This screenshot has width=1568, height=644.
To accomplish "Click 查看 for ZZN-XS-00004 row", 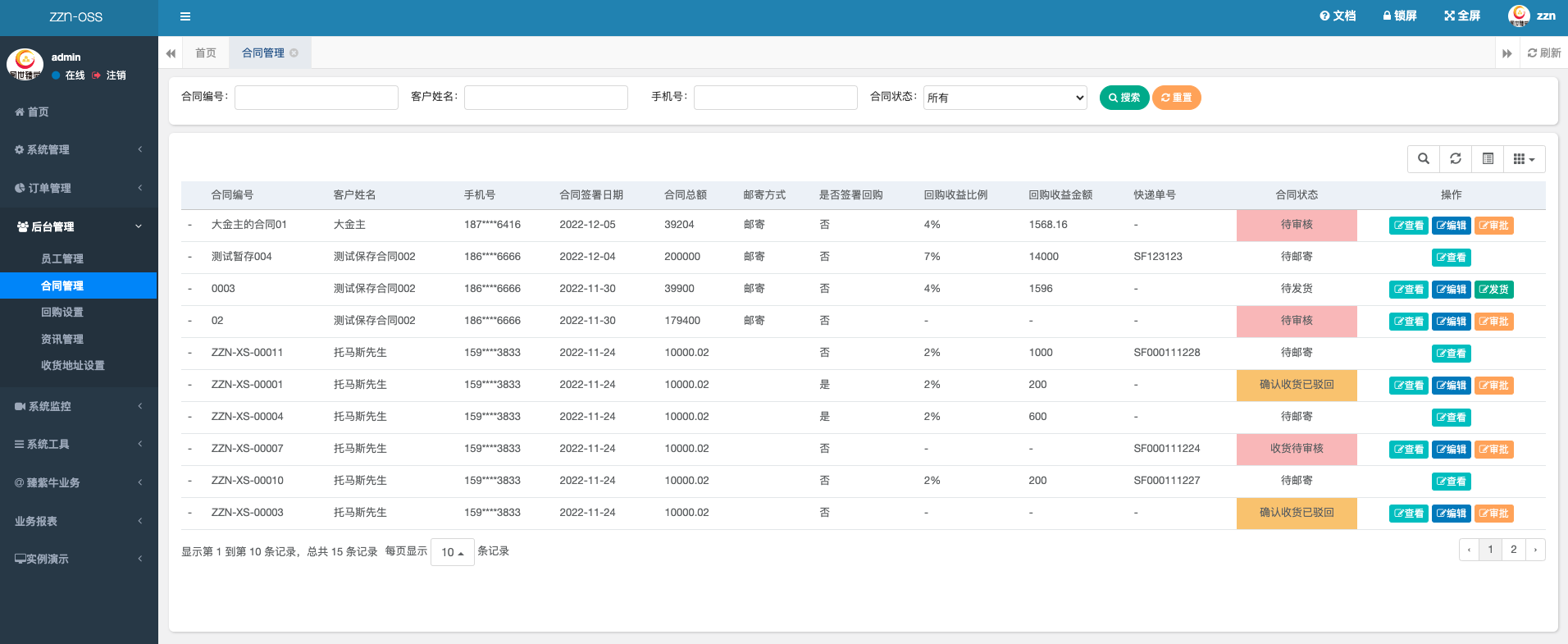I will 1452,418.
